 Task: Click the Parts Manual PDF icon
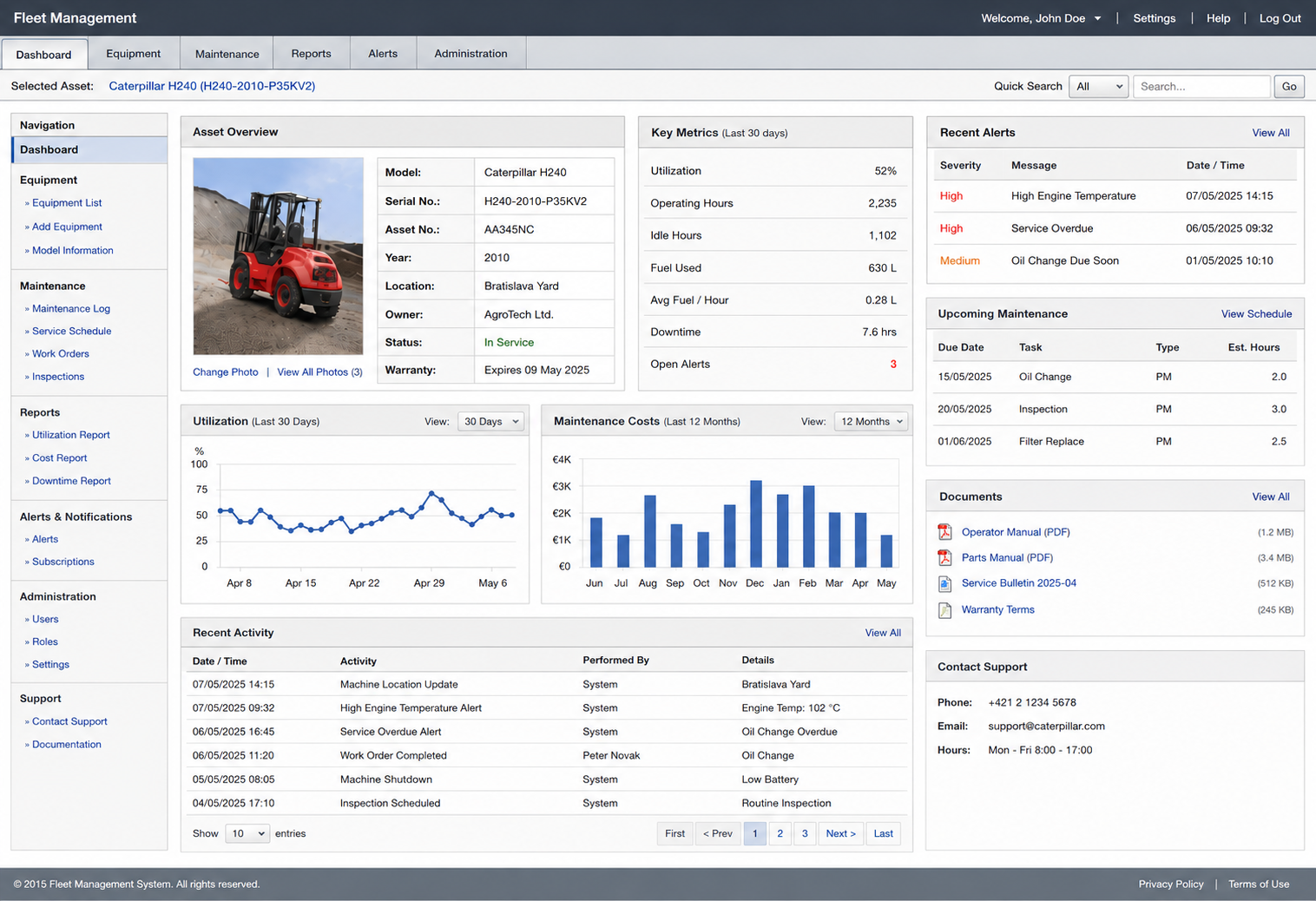pos(944,557)
